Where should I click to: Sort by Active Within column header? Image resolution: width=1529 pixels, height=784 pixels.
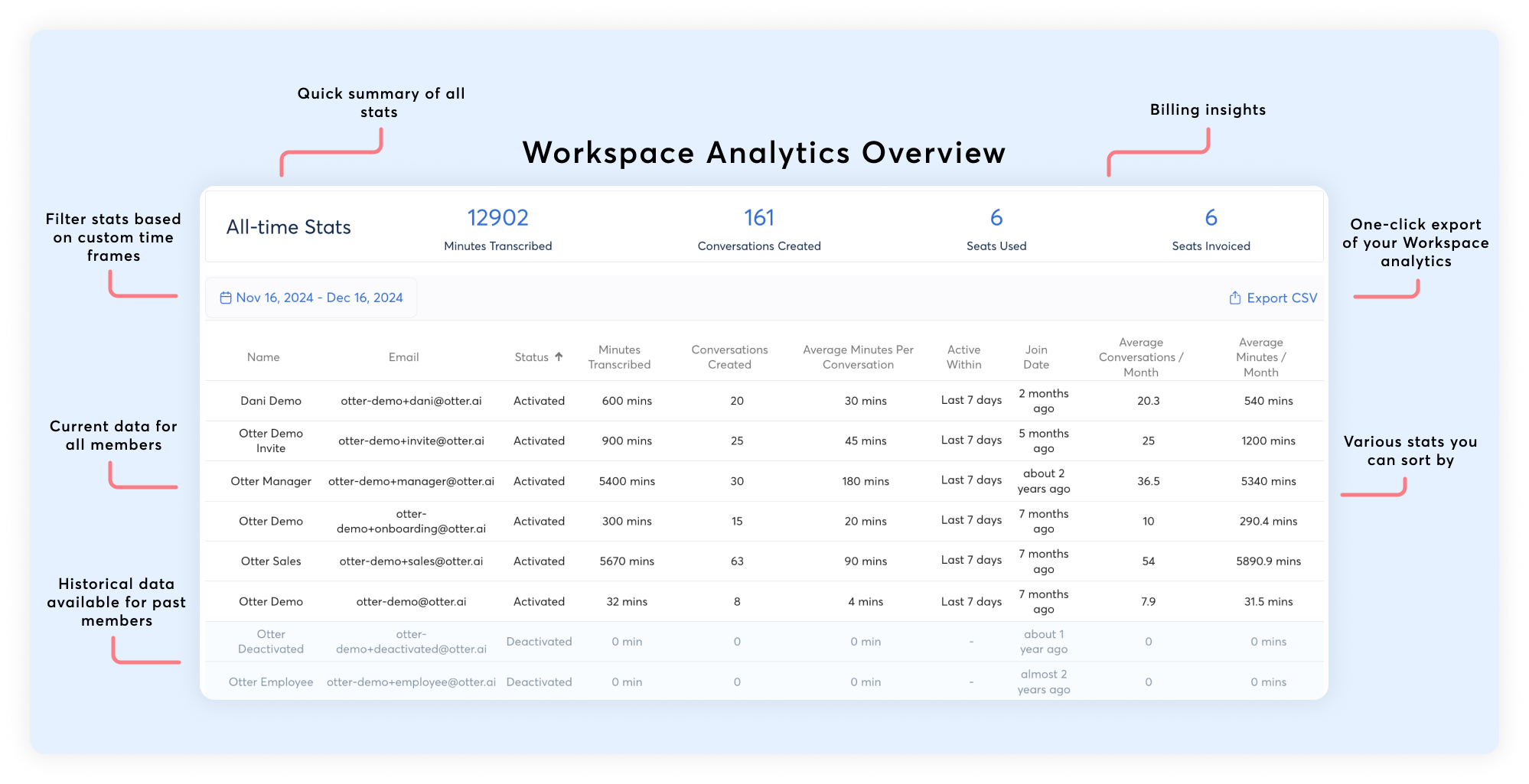coord(963,357)
